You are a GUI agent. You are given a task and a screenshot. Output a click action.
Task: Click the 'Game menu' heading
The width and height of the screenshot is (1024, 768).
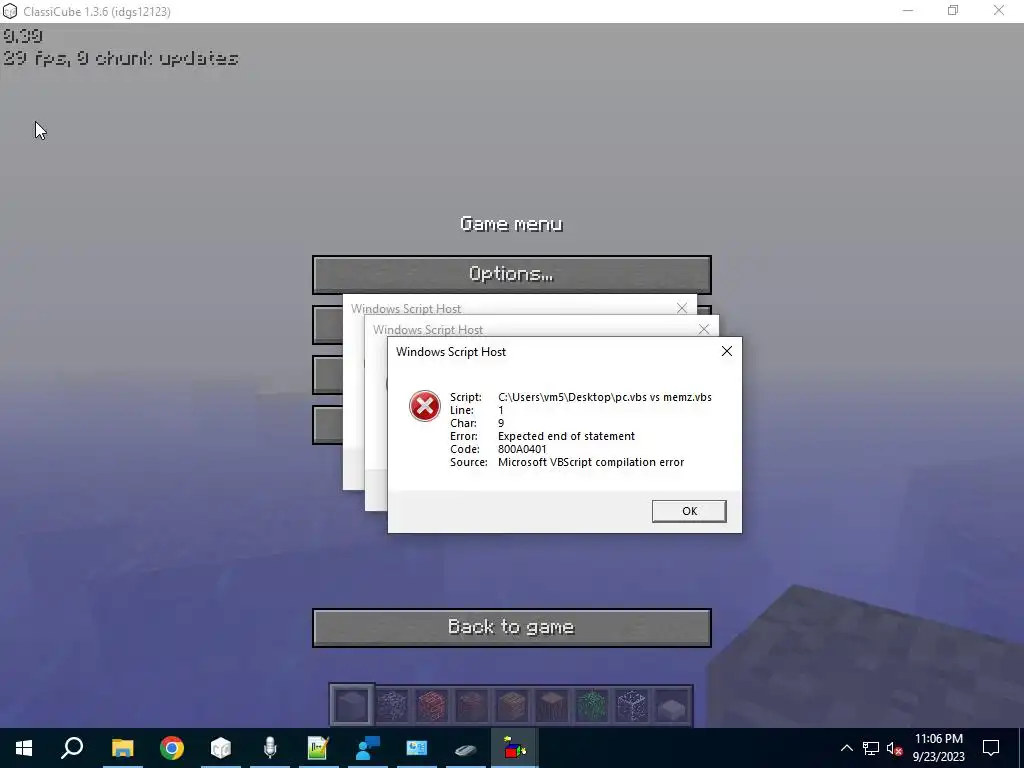(511, 224)
